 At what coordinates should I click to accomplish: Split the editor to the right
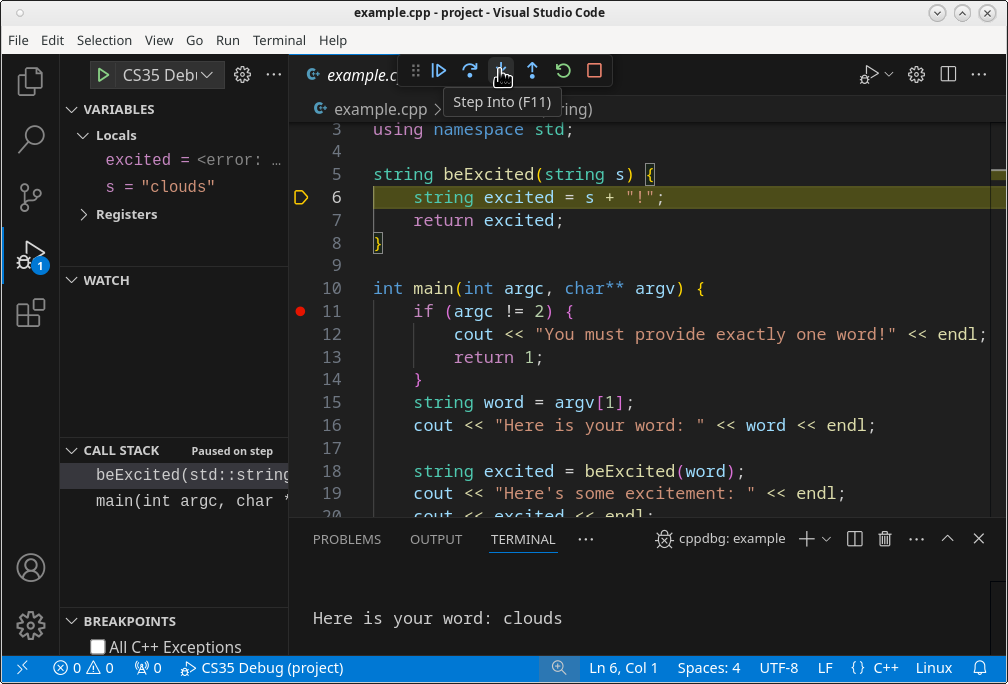click(x=948, y=75)
